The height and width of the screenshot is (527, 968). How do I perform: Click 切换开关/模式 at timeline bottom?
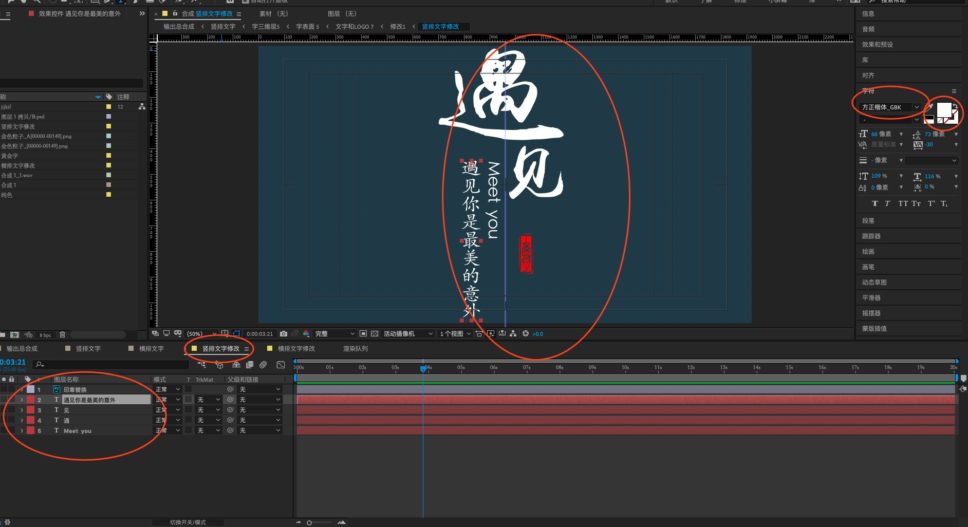[188, 522]
